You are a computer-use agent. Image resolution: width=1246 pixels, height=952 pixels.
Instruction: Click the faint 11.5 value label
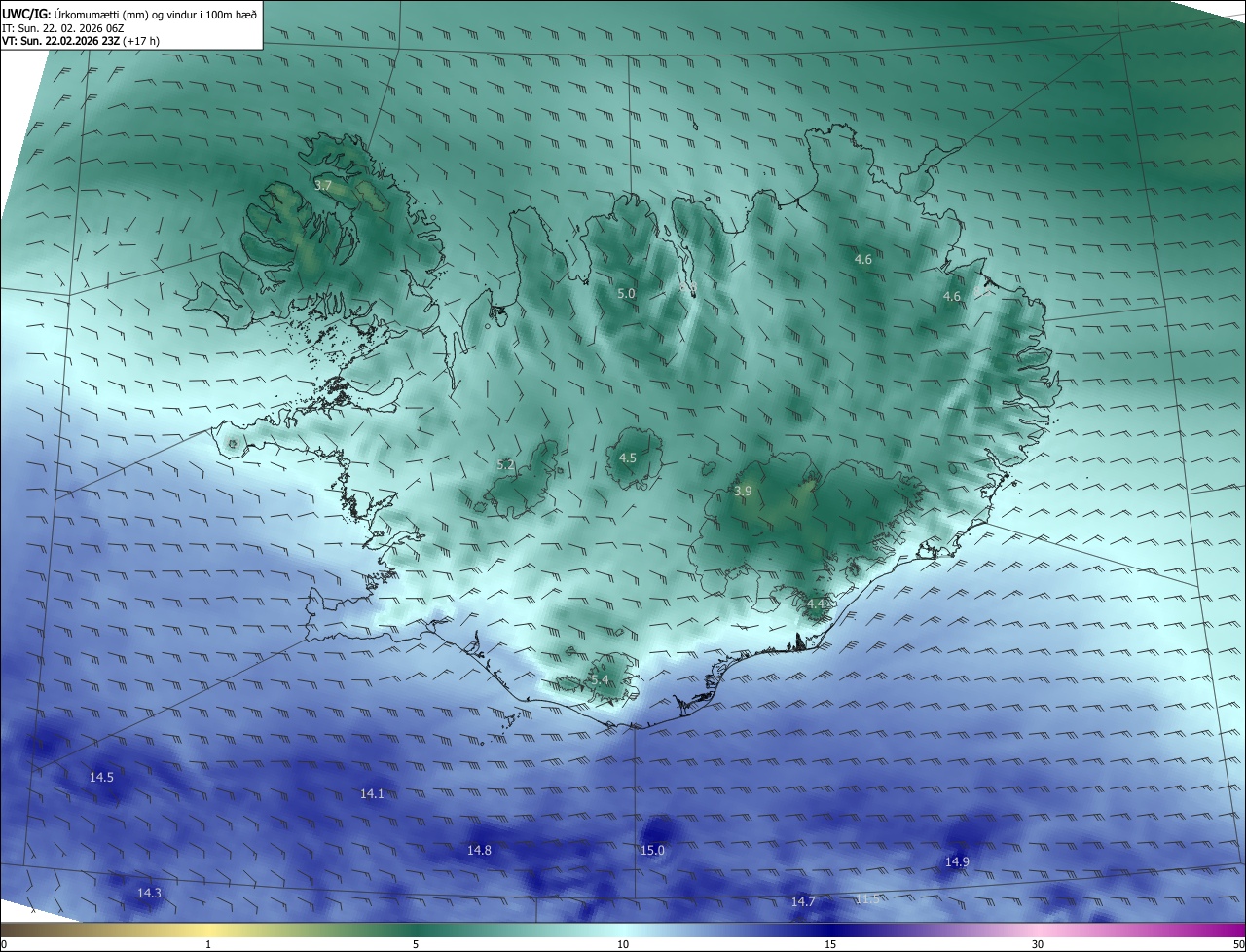867,898
